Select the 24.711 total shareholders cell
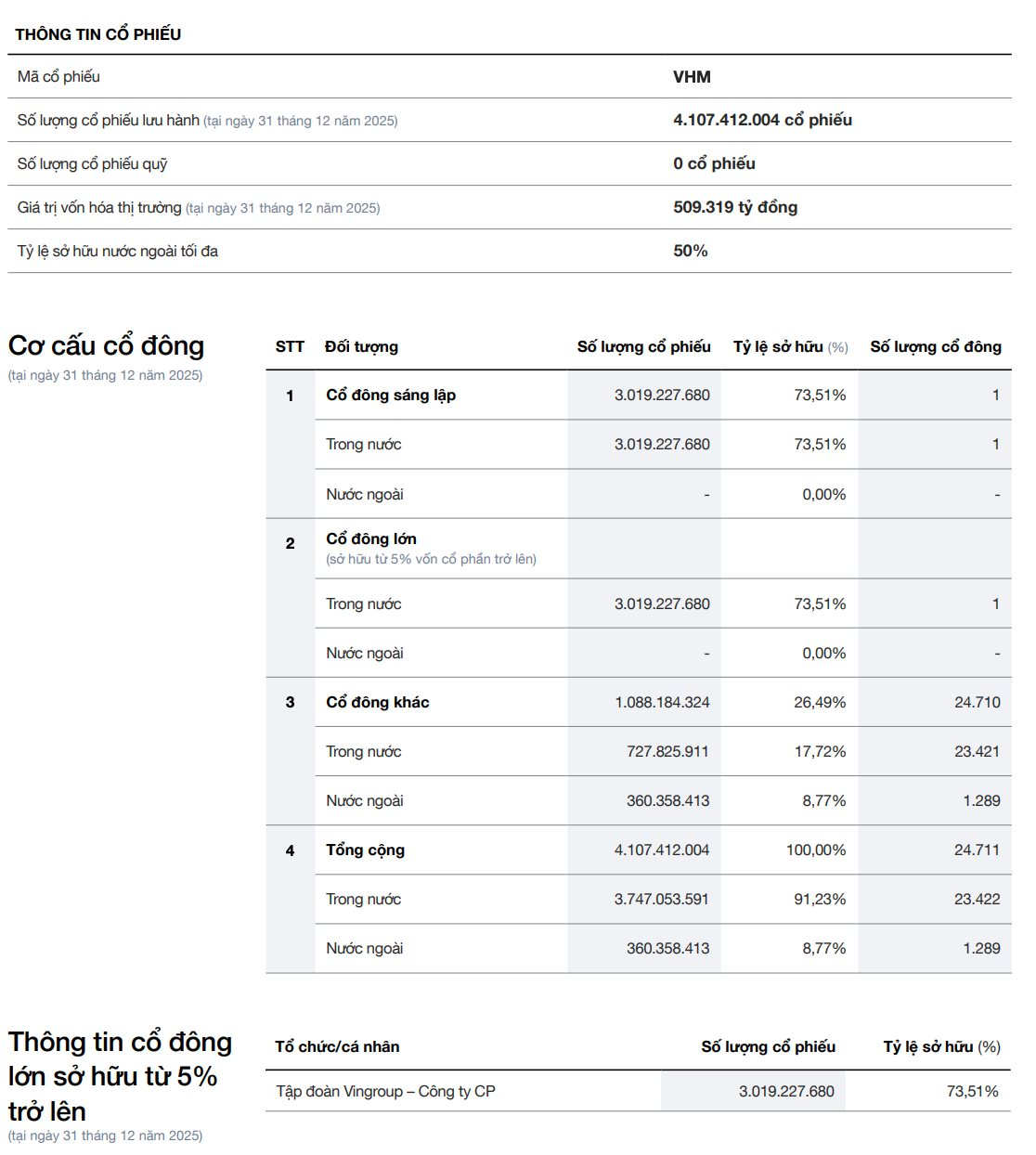 [x=977, y=850]
